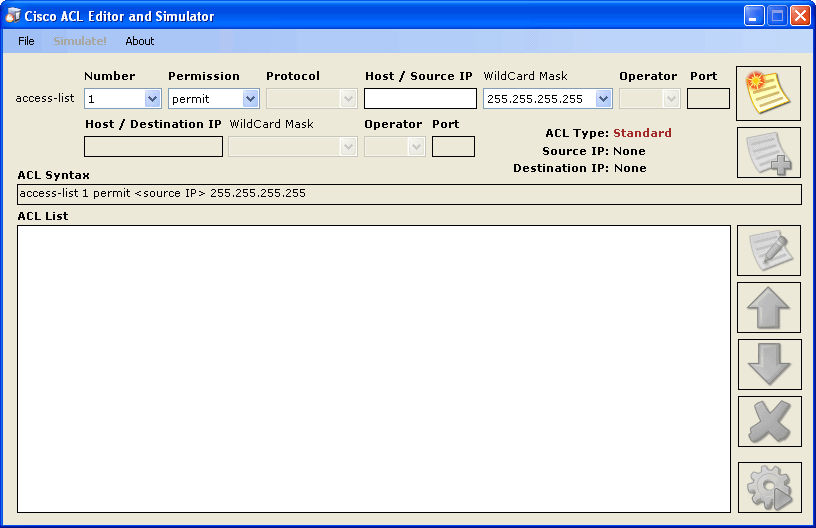Viewport: 816px width, 528px height.
Task: Click the Simulate! menu item
Action: click(x=80, y=41)
